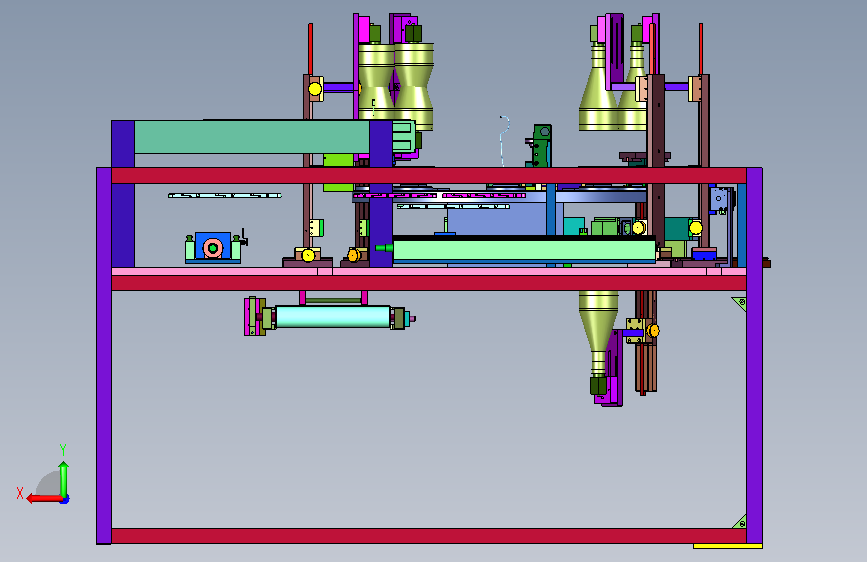Select the cone-shaped part hanging below the table
The width and height of the screenshot is (867, 562).
coord(598,332)
